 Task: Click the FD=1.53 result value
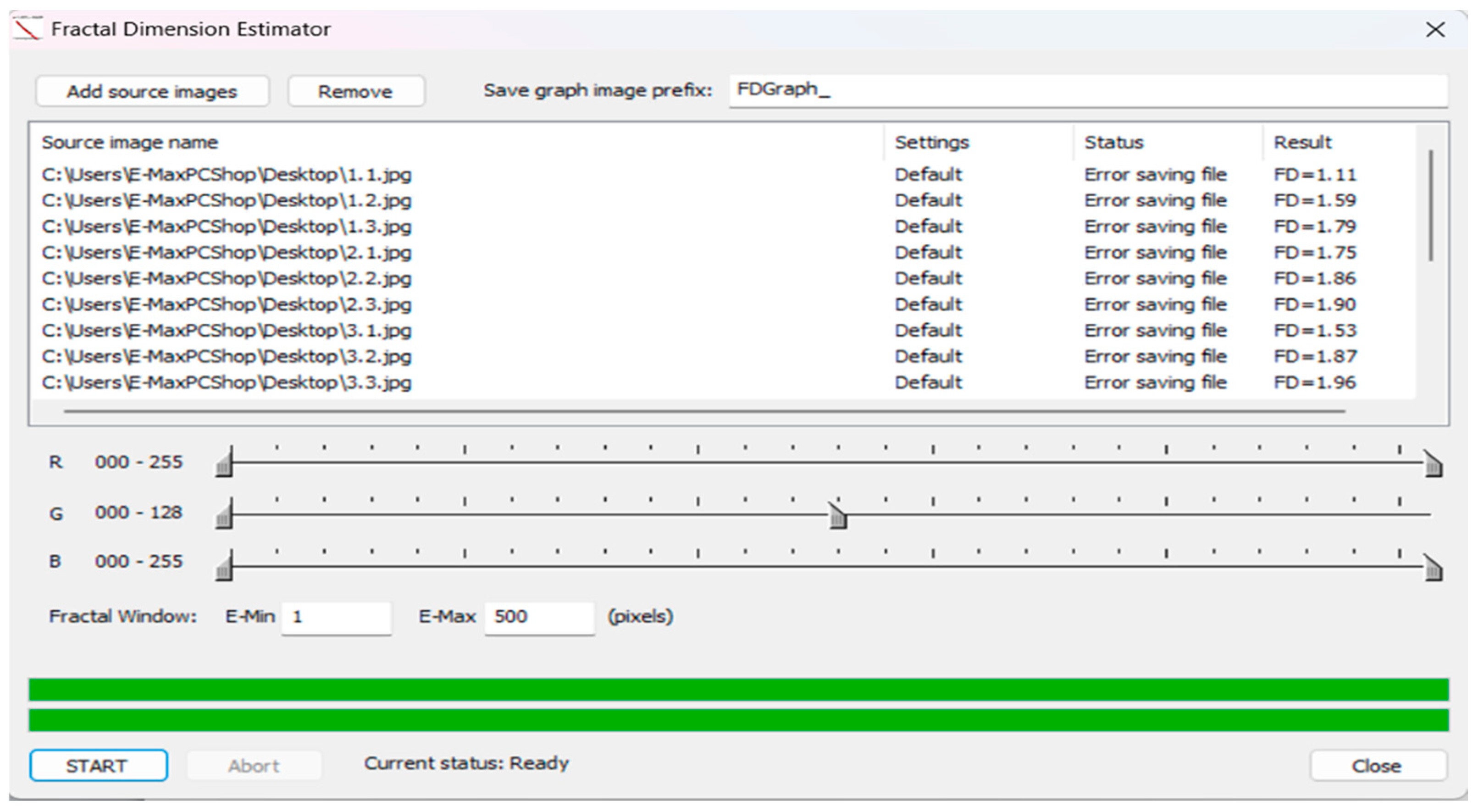tap(1315, 331)
